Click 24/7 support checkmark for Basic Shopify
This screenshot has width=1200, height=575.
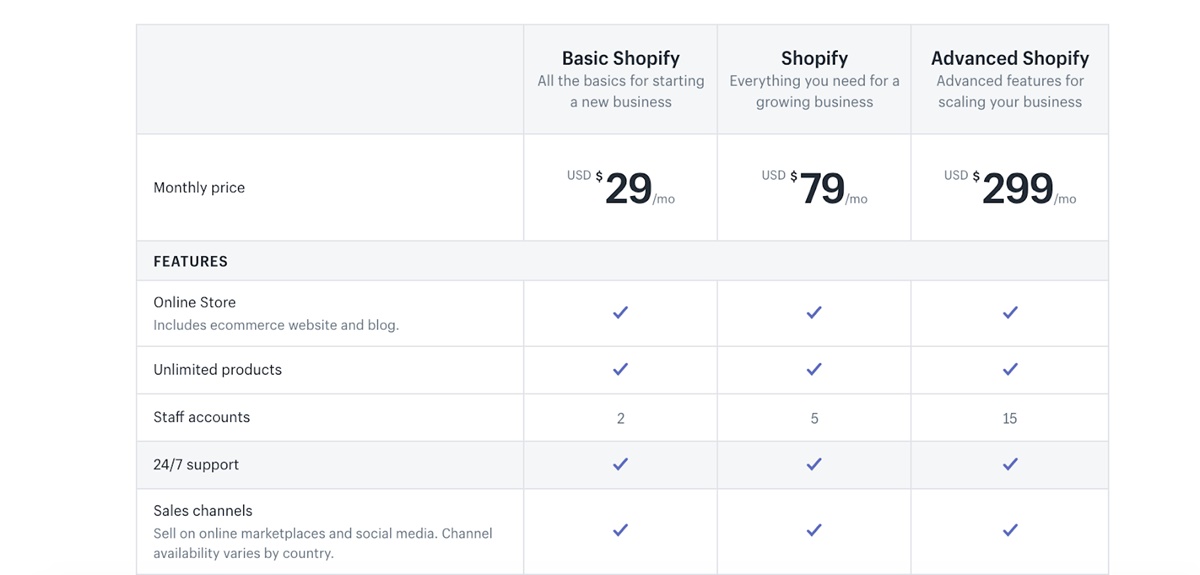tap(620, 465)
